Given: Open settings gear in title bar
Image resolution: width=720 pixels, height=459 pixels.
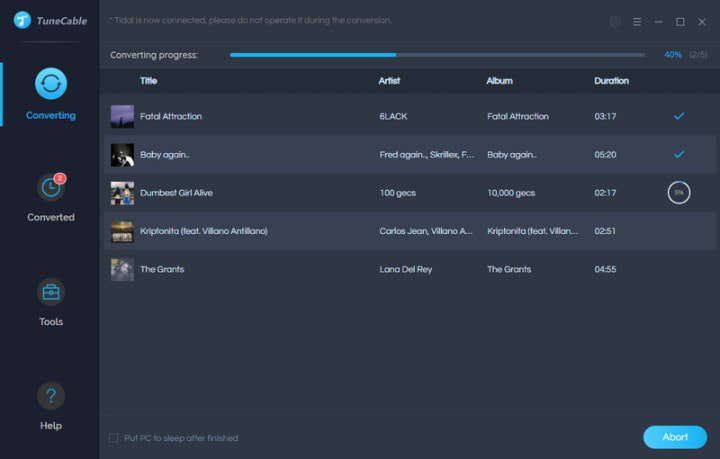Looking at the screenshot, I should click(x=615, y=22).
